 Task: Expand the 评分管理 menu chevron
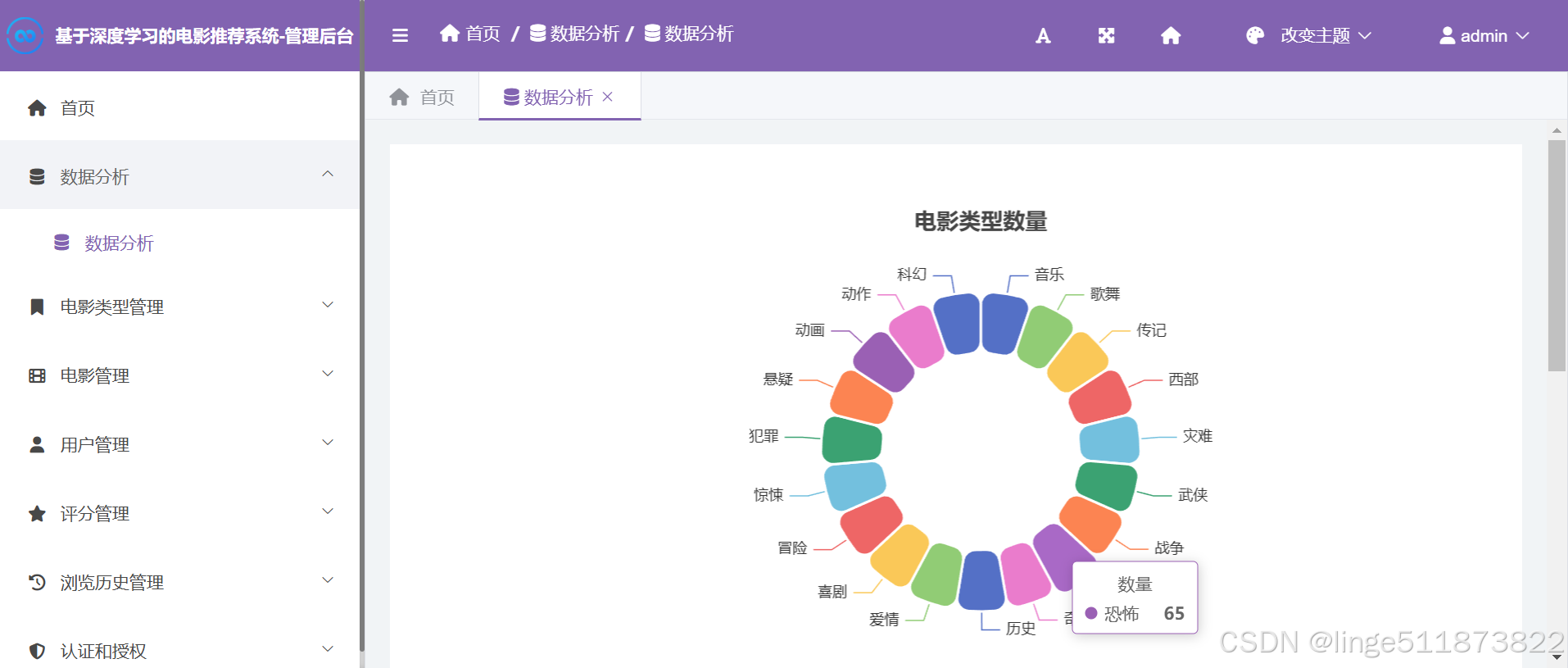(328, 511)
